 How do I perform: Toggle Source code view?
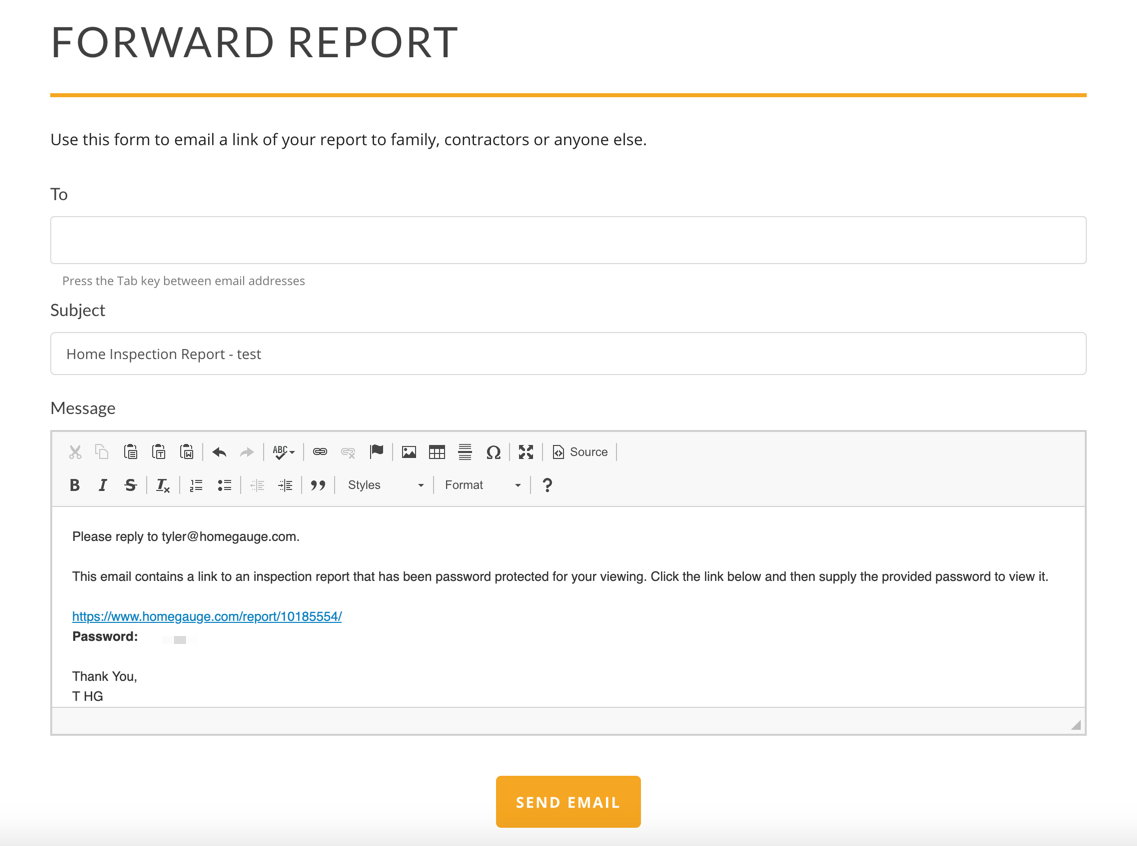coord(580,452)
